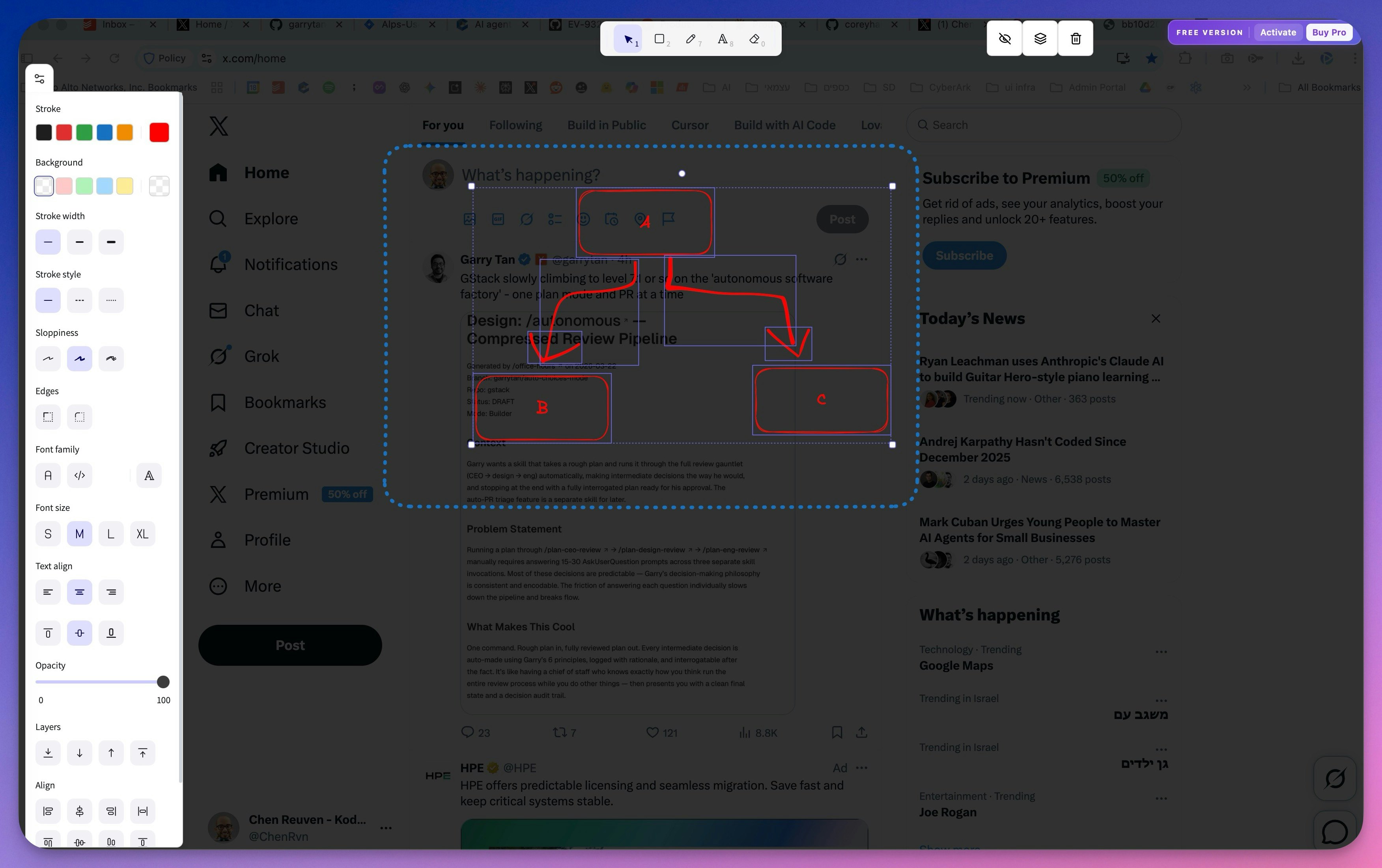
Task: Click the Buy Pro button
Action: point(1329,32)
